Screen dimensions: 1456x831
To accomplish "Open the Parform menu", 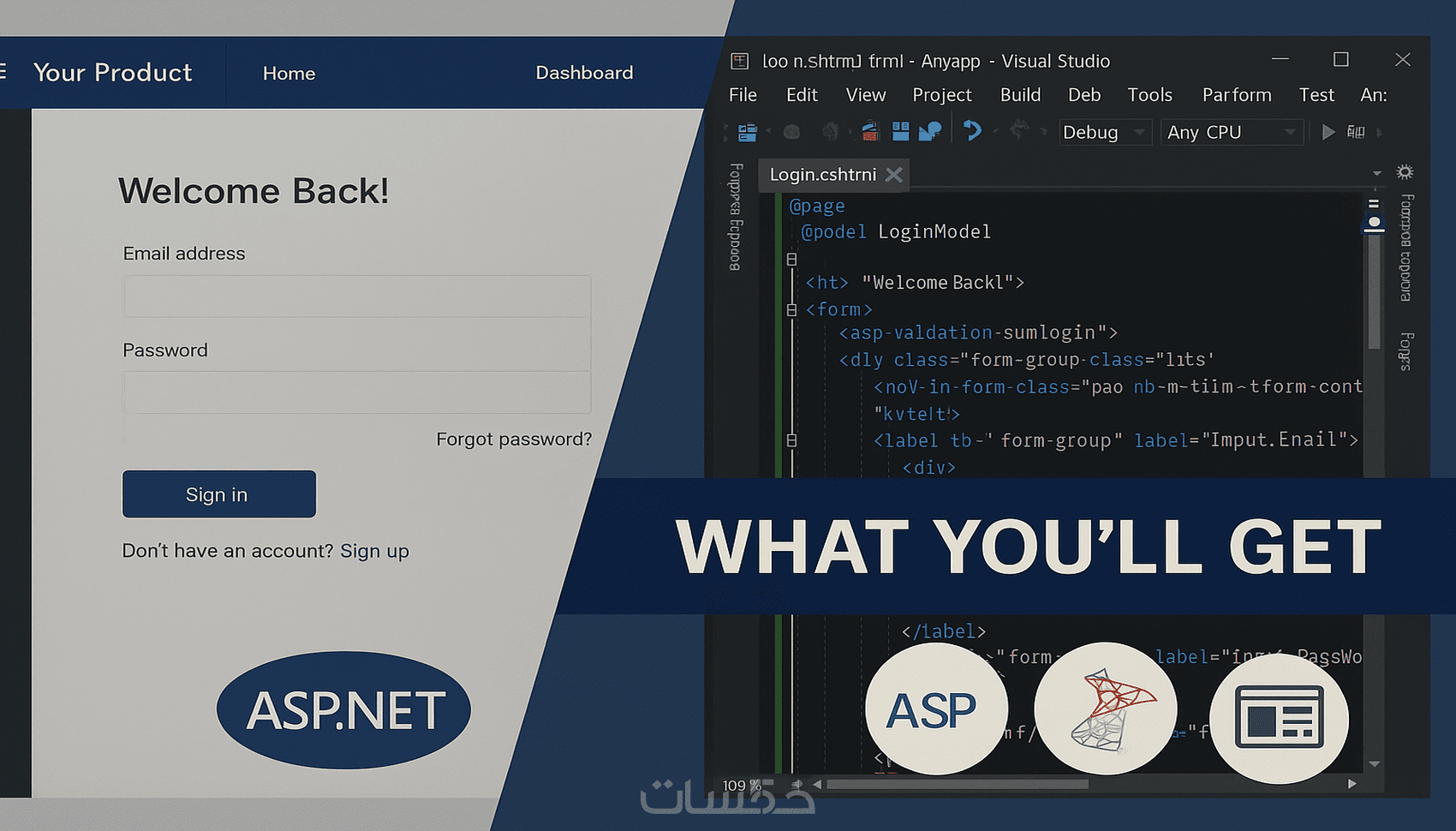I will [x=1237, y=95].
